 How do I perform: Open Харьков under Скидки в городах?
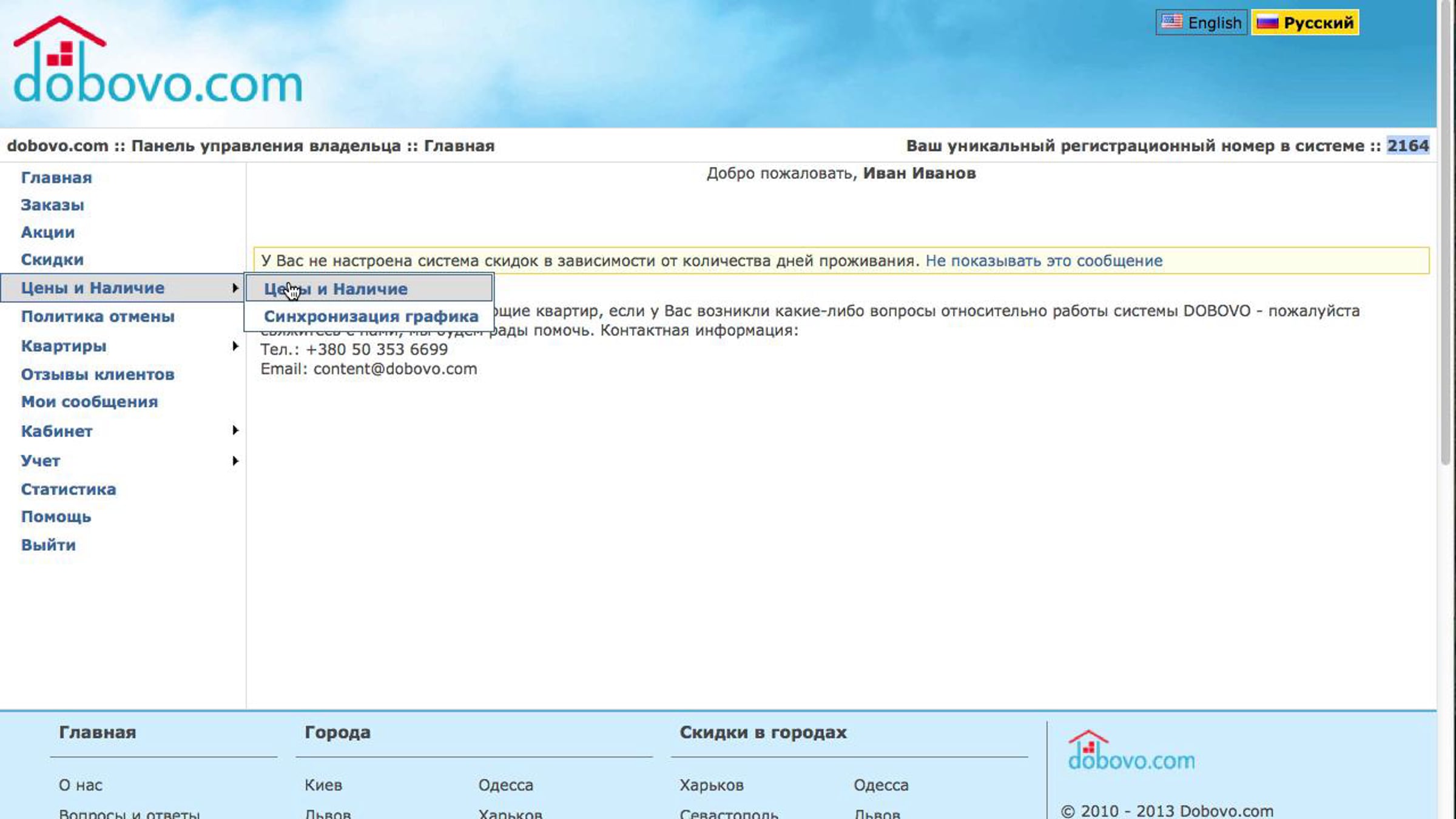(712, 786)
